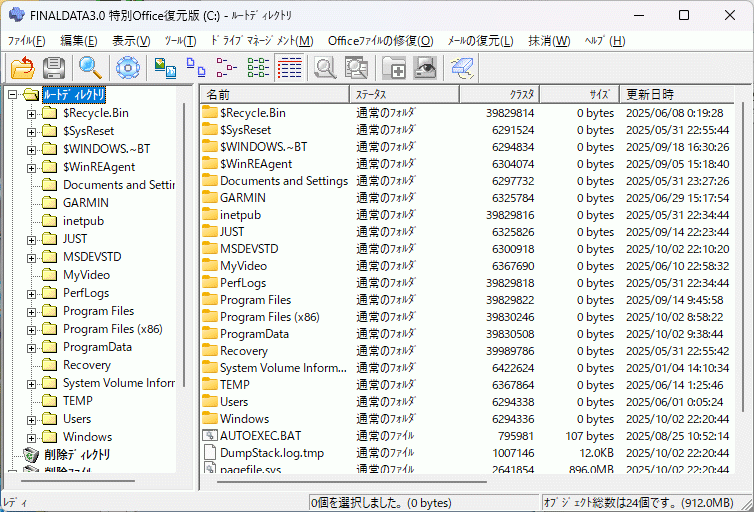This screenshot has width=754, height=512.
Task: Click the Recovery folder icon in file list
Action: (x=210, y=350)
